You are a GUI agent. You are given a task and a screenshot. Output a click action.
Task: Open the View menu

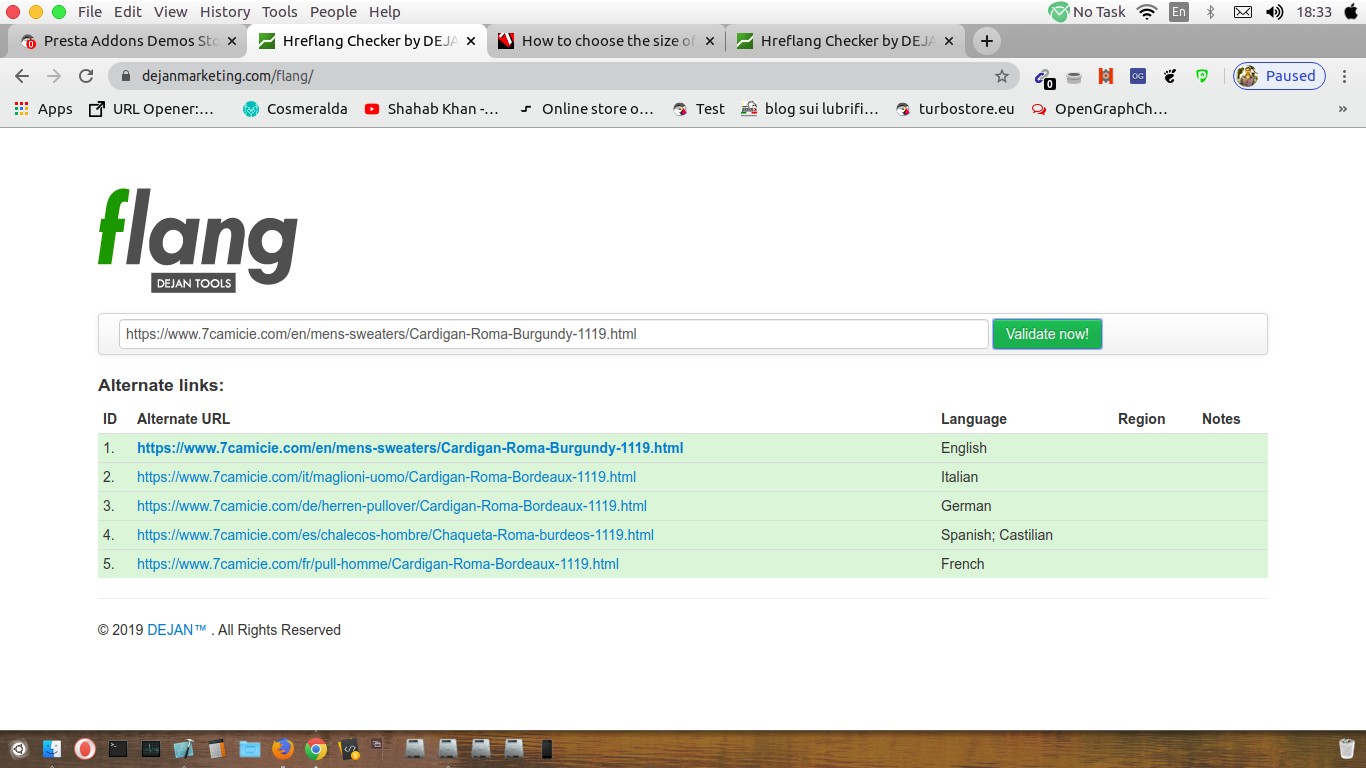[170, 12]
